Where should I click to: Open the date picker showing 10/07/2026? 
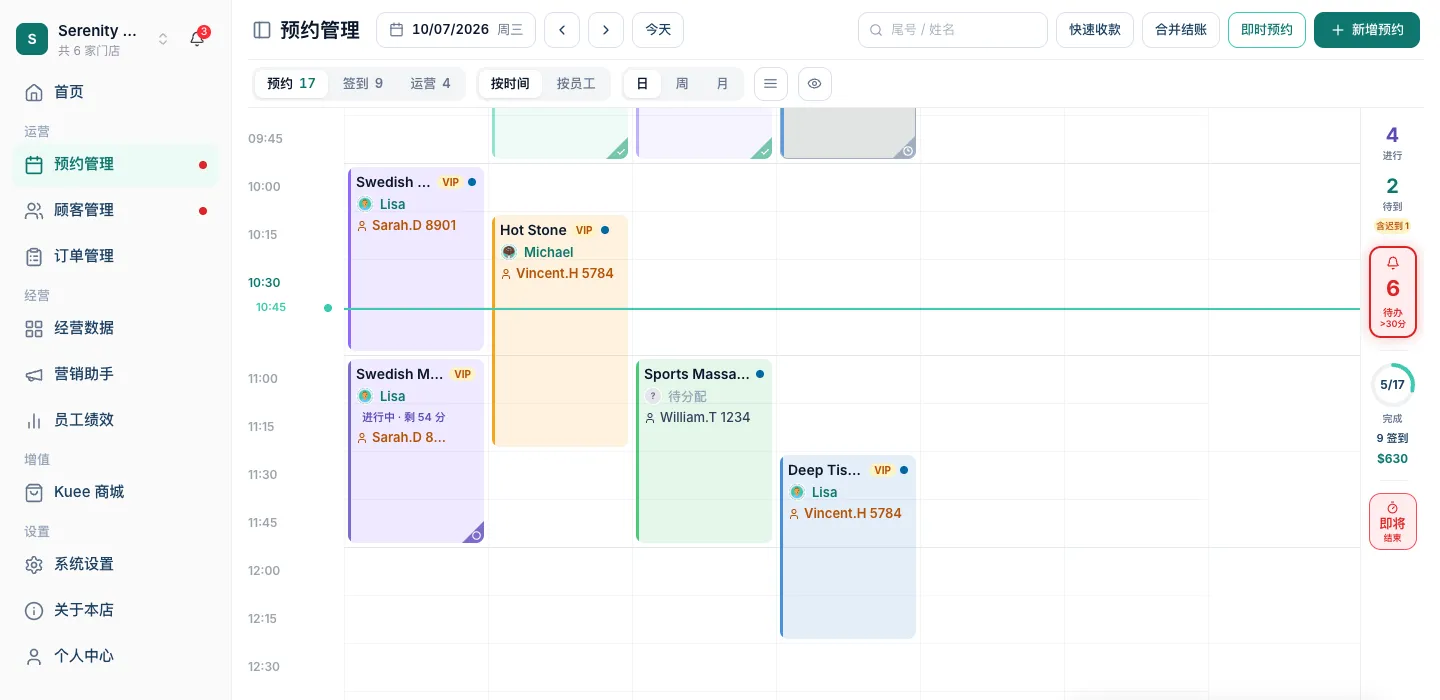click(456, 30)
